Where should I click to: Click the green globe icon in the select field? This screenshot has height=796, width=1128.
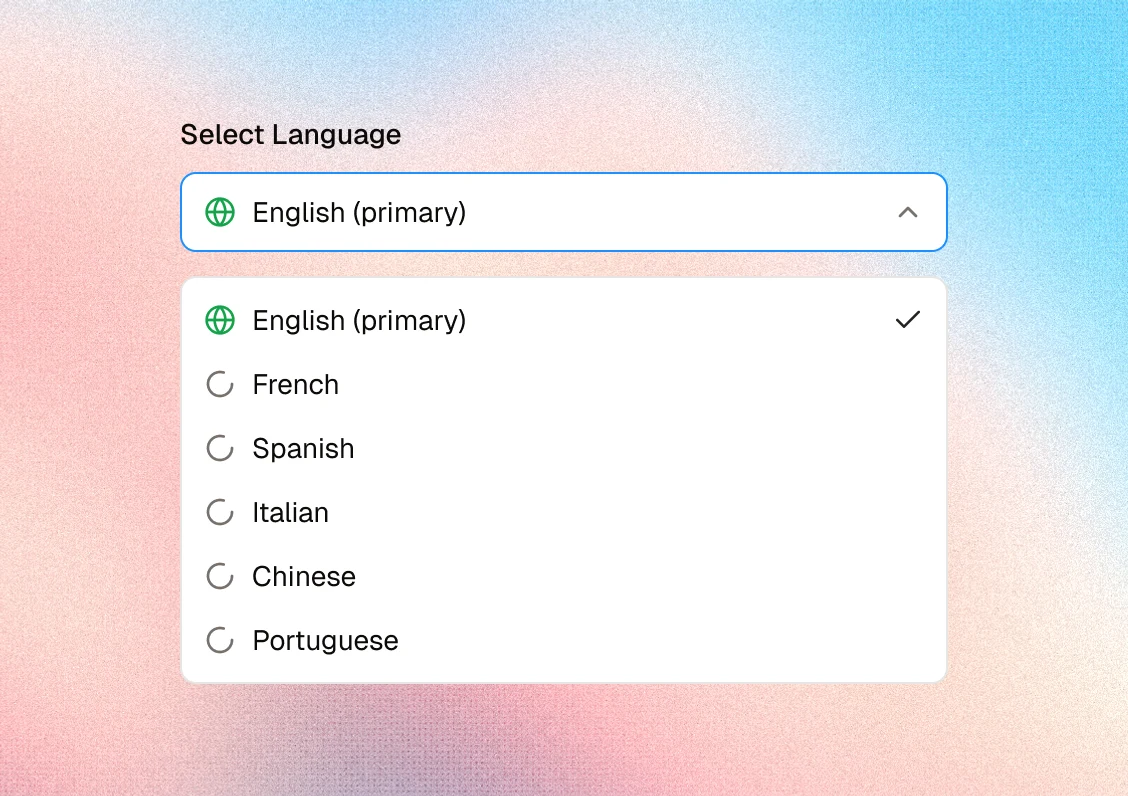(220, 212)
